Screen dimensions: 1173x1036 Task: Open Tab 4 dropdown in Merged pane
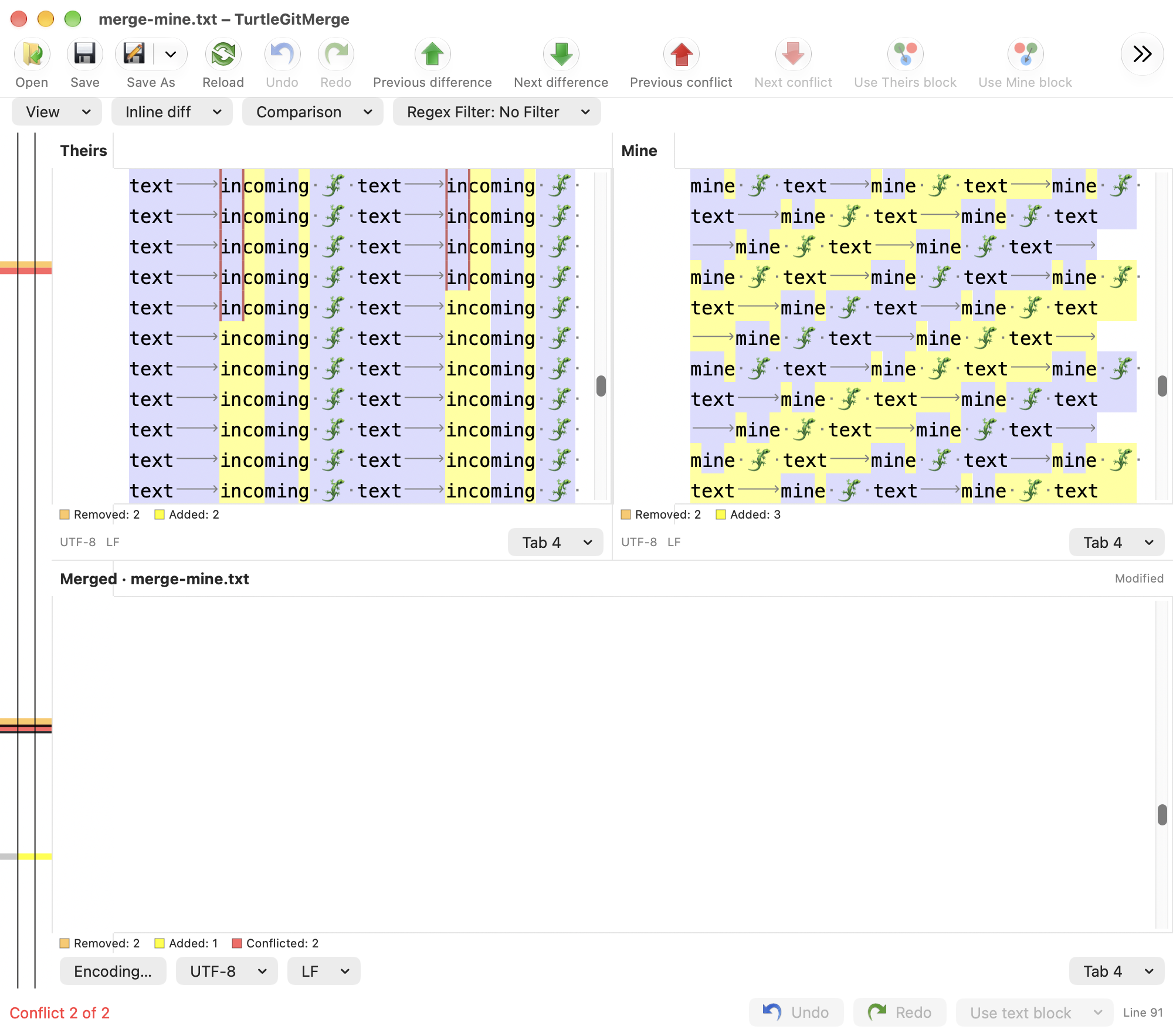tap(1117, 971)
